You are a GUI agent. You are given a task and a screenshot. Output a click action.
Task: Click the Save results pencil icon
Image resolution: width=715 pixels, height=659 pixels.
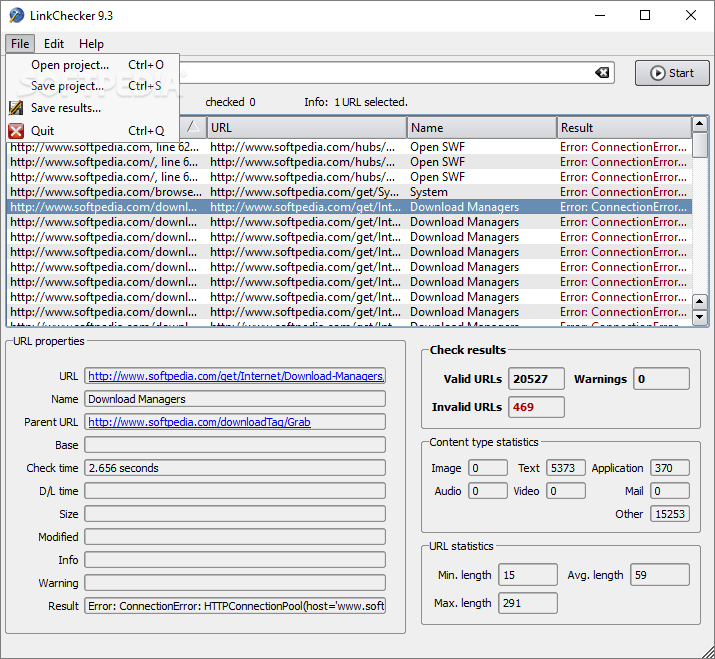[x=16, y=108]
